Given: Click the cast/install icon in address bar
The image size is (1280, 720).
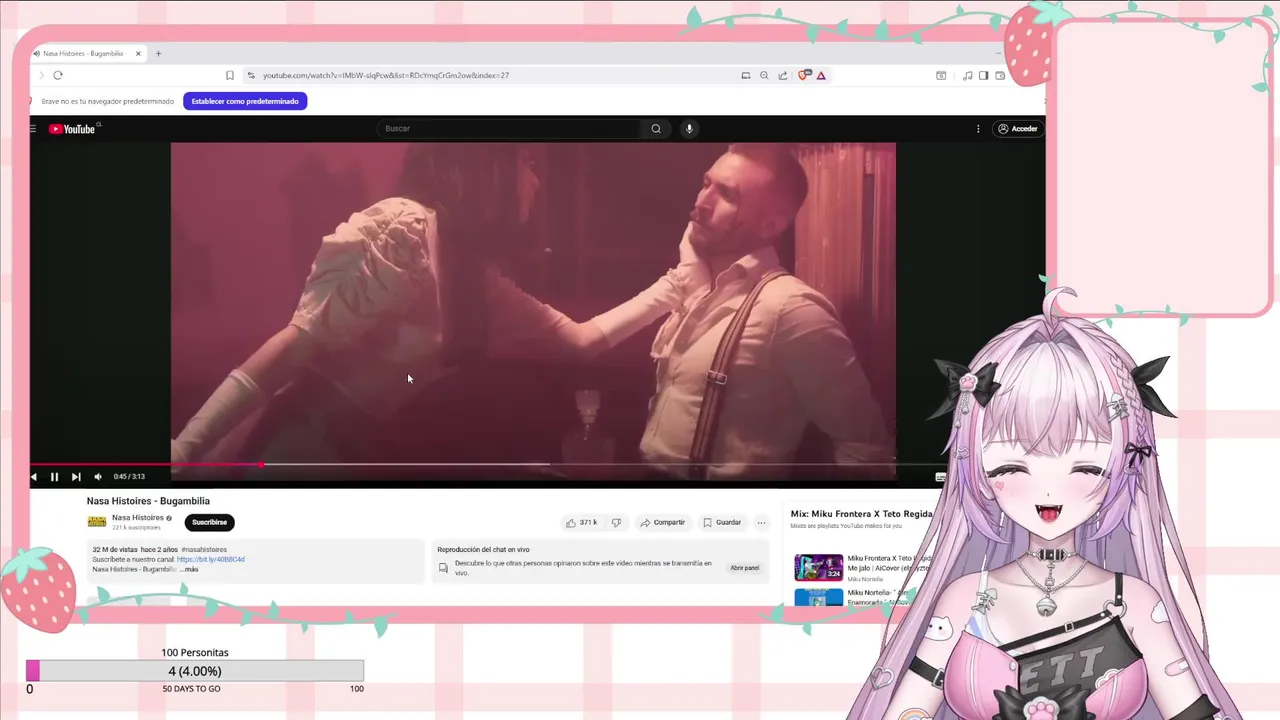Looking at the screenshot, I should click(x=746, y=75).
